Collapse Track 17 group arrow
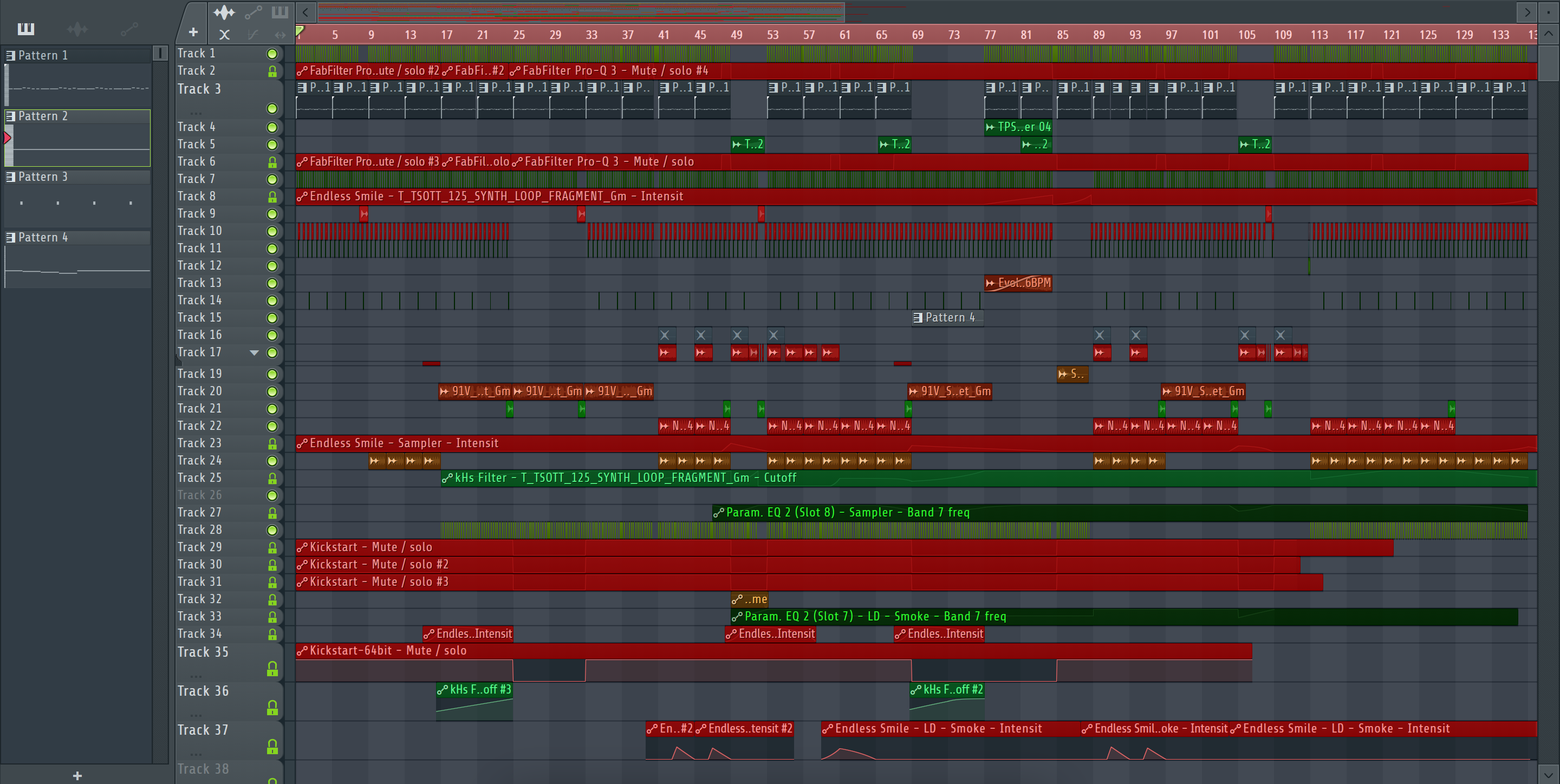 (x=255, y=352)
